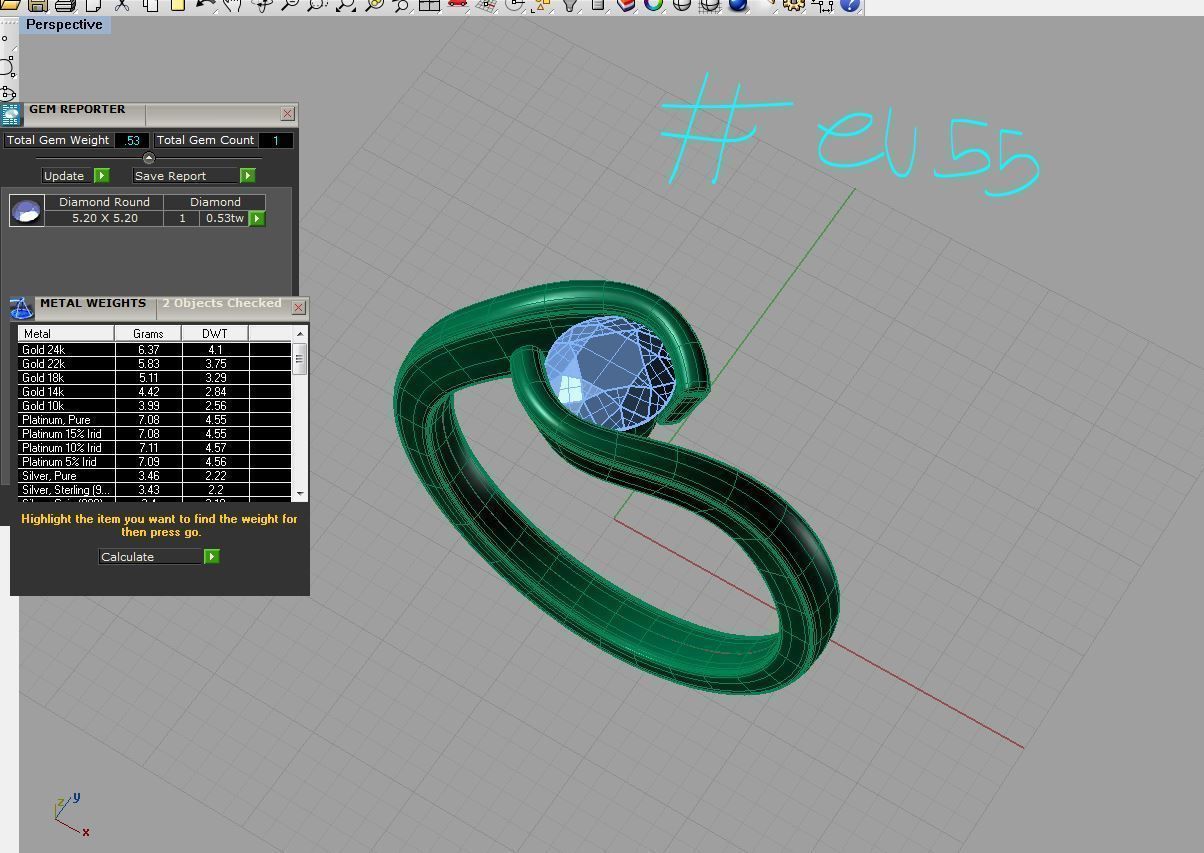Screen dimensions: 1204x853
Task: Click the Total Gem Weight value field
Action: point(132,141)
